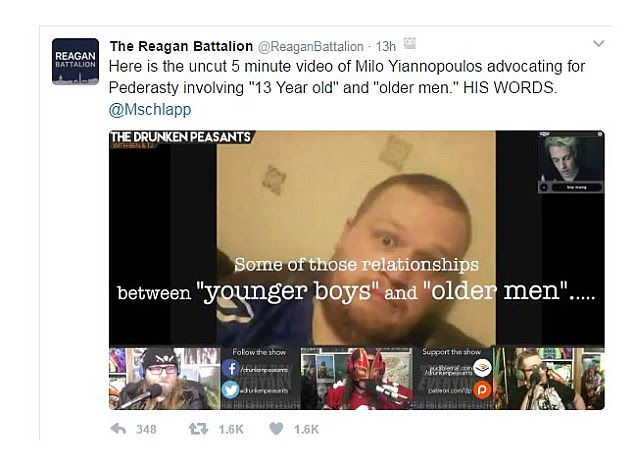Click the Patreon logo icon in video
634x463 pixels.
click(482, 390)
